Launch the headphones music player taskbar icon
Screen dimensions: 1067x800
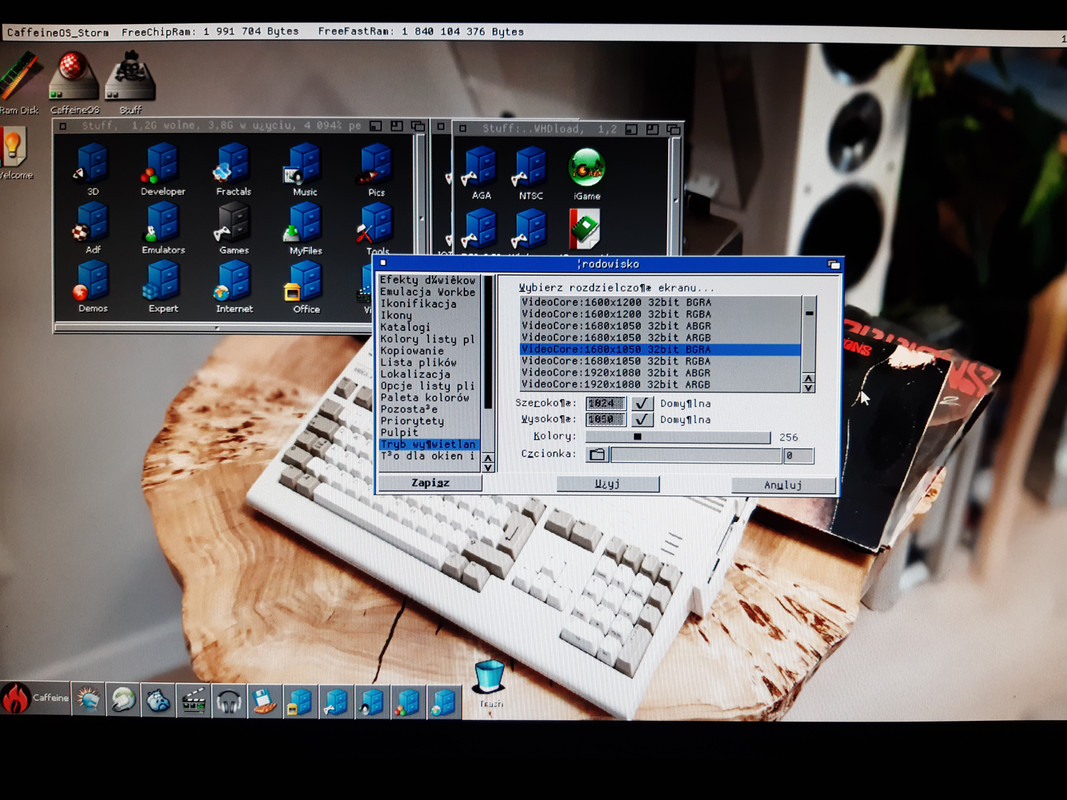229,701
